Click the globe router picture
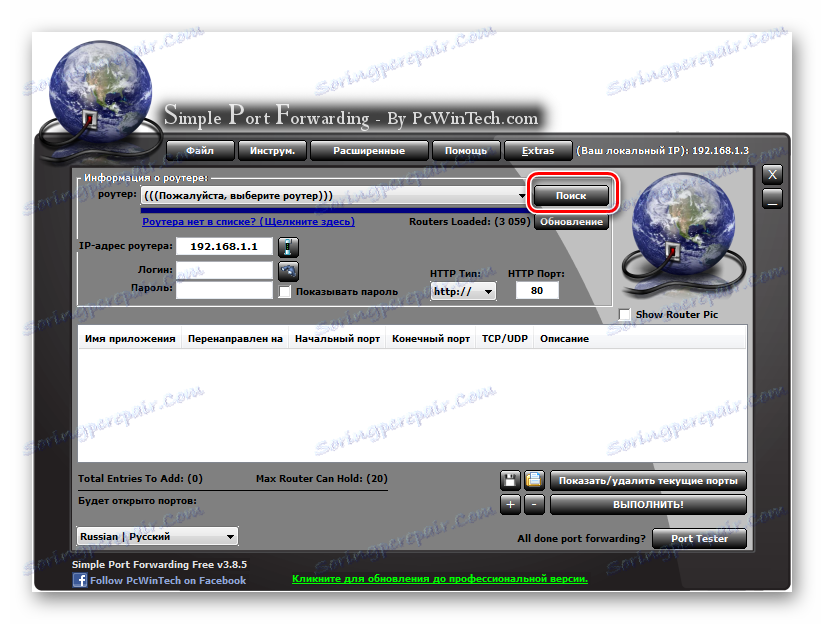 684,233
